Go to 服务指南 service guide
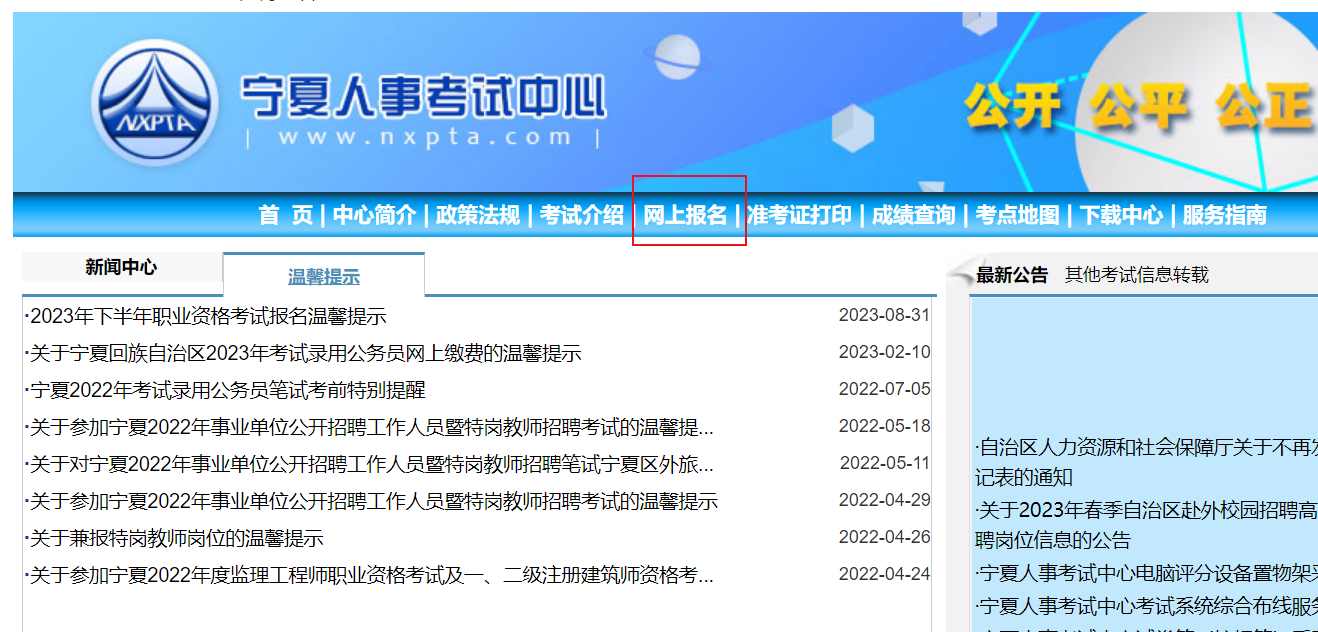The width and height of the screenshot is (1318, 632). [1225, 215]
